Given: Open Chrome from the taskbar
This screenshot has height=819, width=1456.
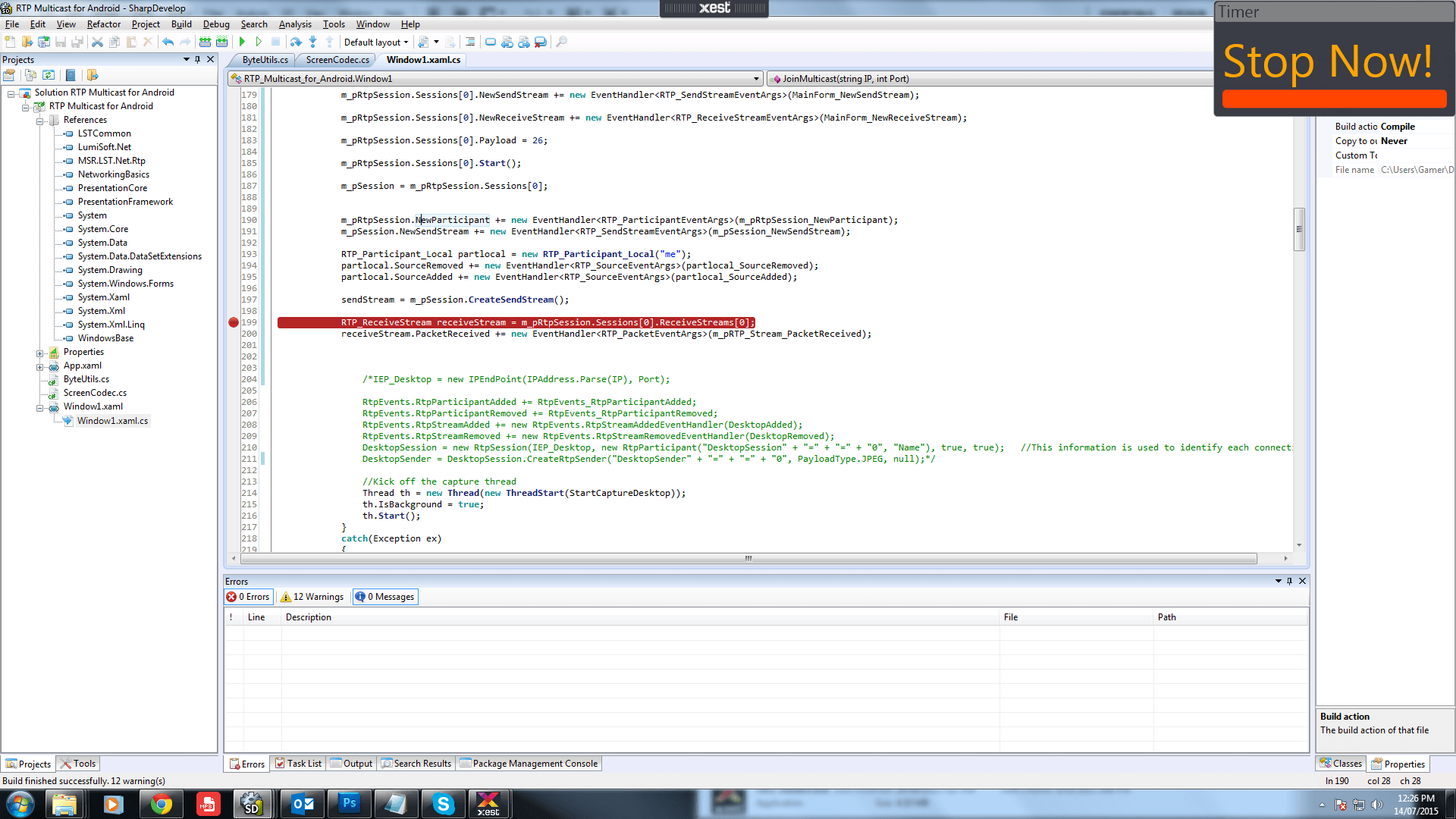Looking at the screenshot, I should coord(161,804).
